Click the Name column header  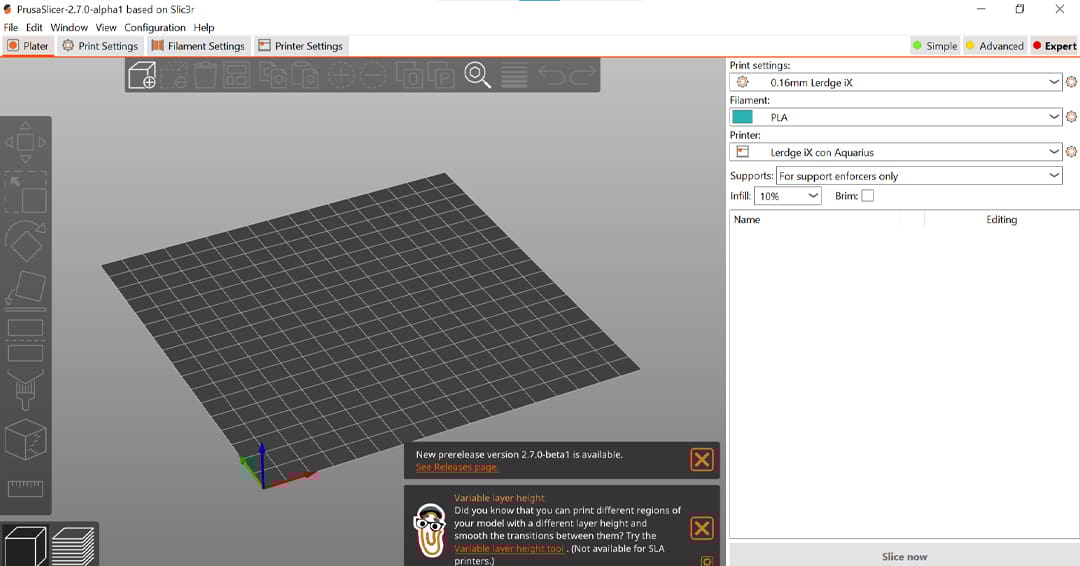[x=747, y=220]
